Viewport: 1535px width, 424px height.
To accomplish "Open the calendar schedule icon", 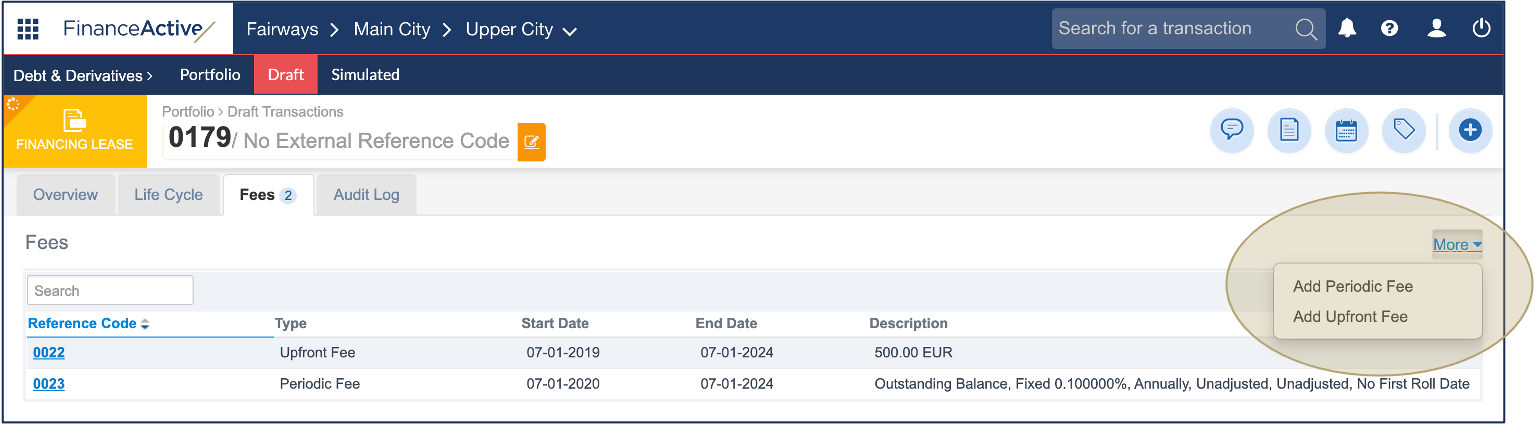I will click(1346, 131).
